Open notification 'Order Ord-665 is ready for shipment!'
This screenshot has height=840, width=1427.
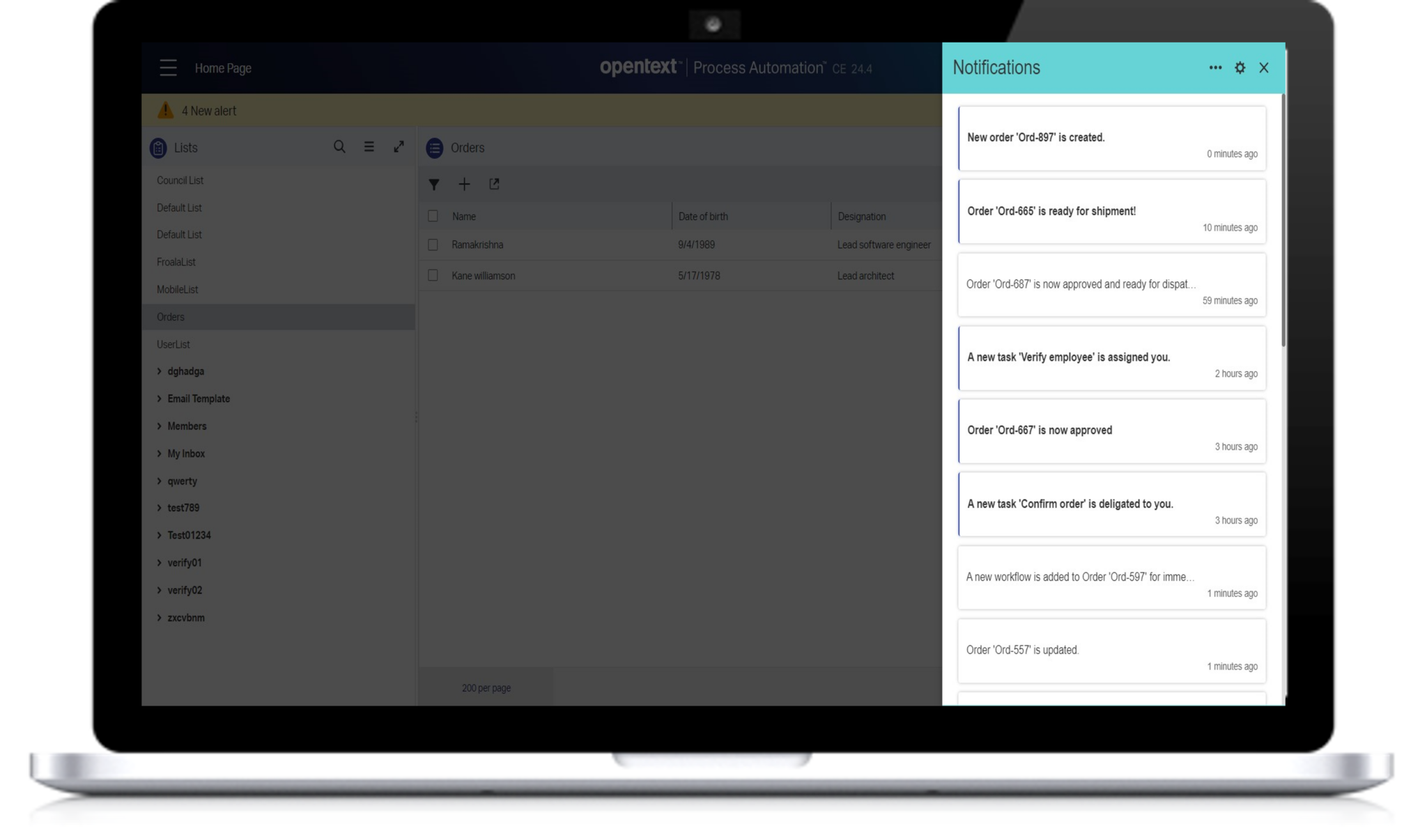point(1111,211)
